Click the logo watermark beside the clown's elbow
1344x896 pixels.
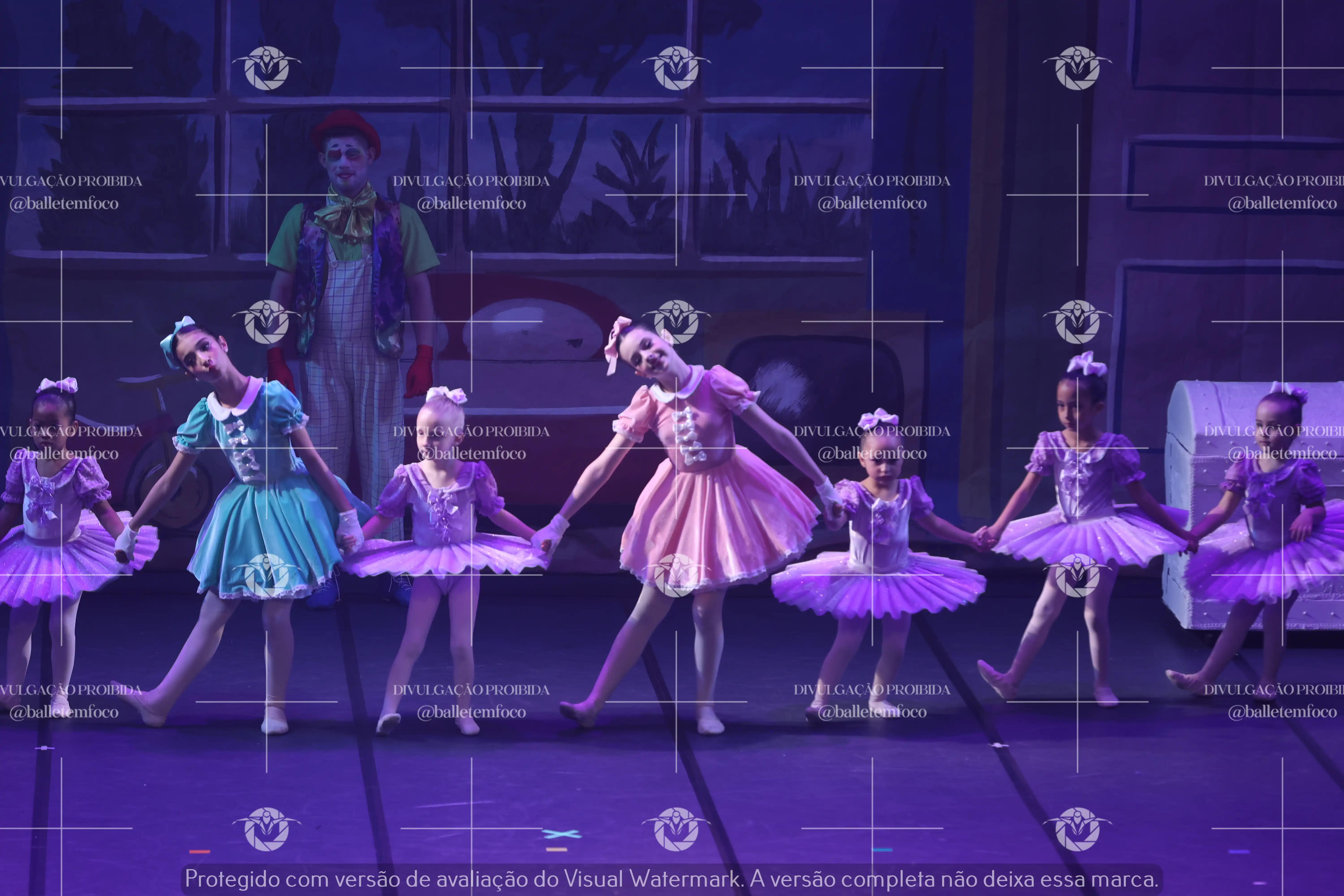(x=266, y=322)
